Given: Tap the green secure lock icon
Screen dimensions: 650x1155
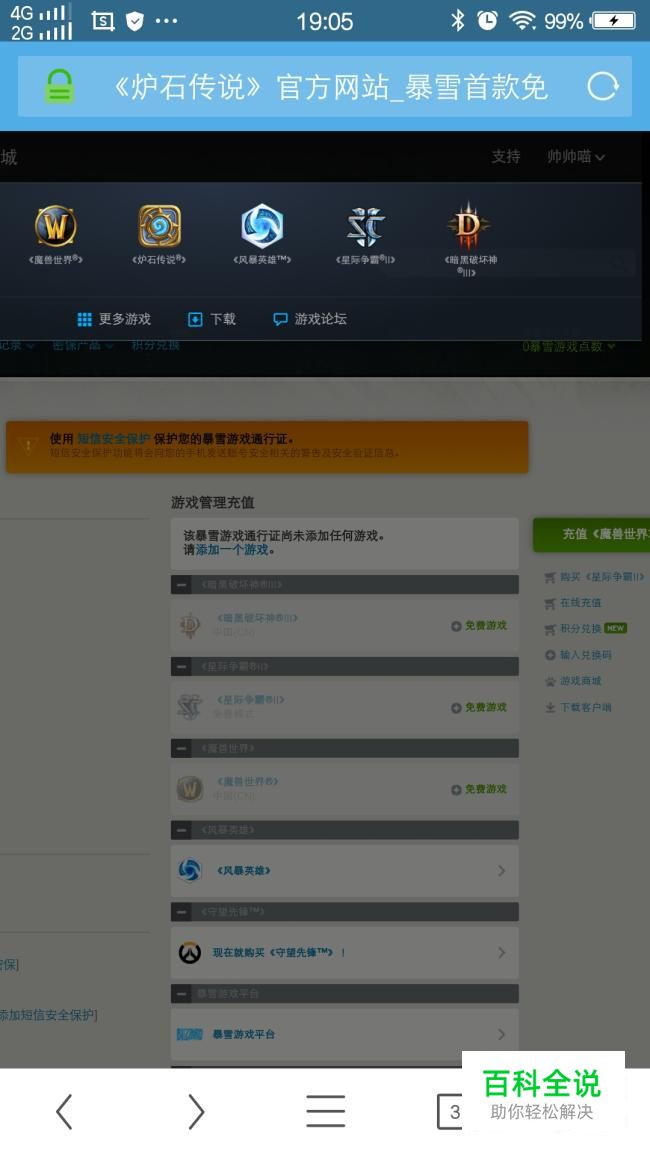Looking at the screenshot, I should tap(59, 86).
